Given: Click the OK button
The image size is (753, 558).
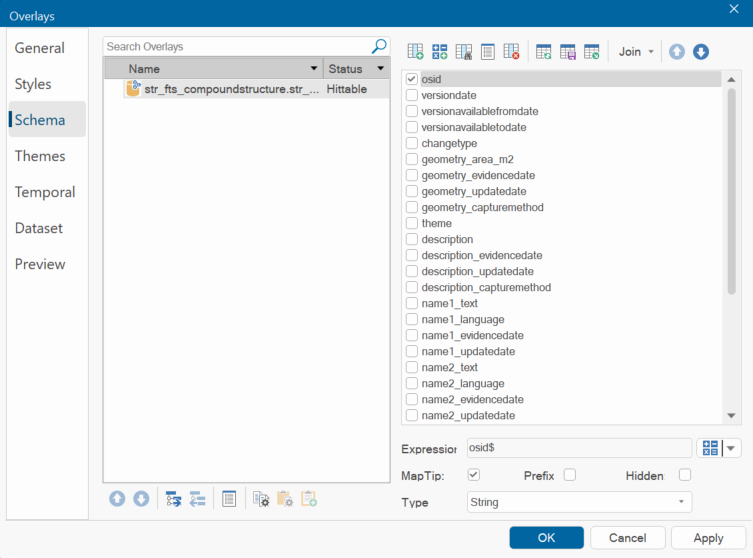Looking at the screenshot, I should (x=547, y=537).
